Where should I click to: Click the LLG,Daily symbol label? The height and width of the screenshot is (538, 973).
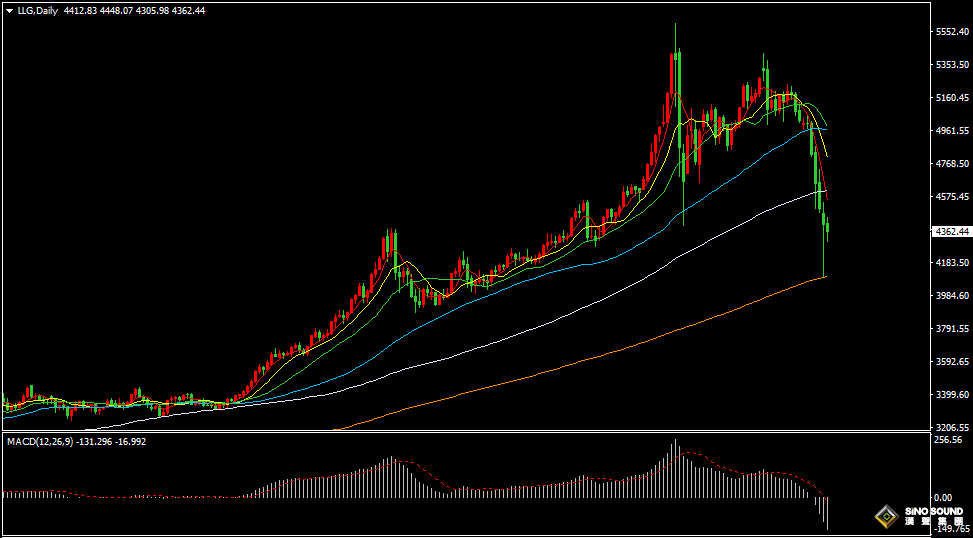point(37,10)
